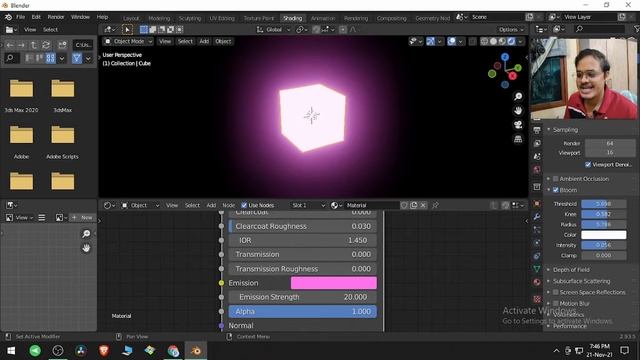Click new material copy icon
The height and width of the screenshot is (360, 640).
click(414, 205)
